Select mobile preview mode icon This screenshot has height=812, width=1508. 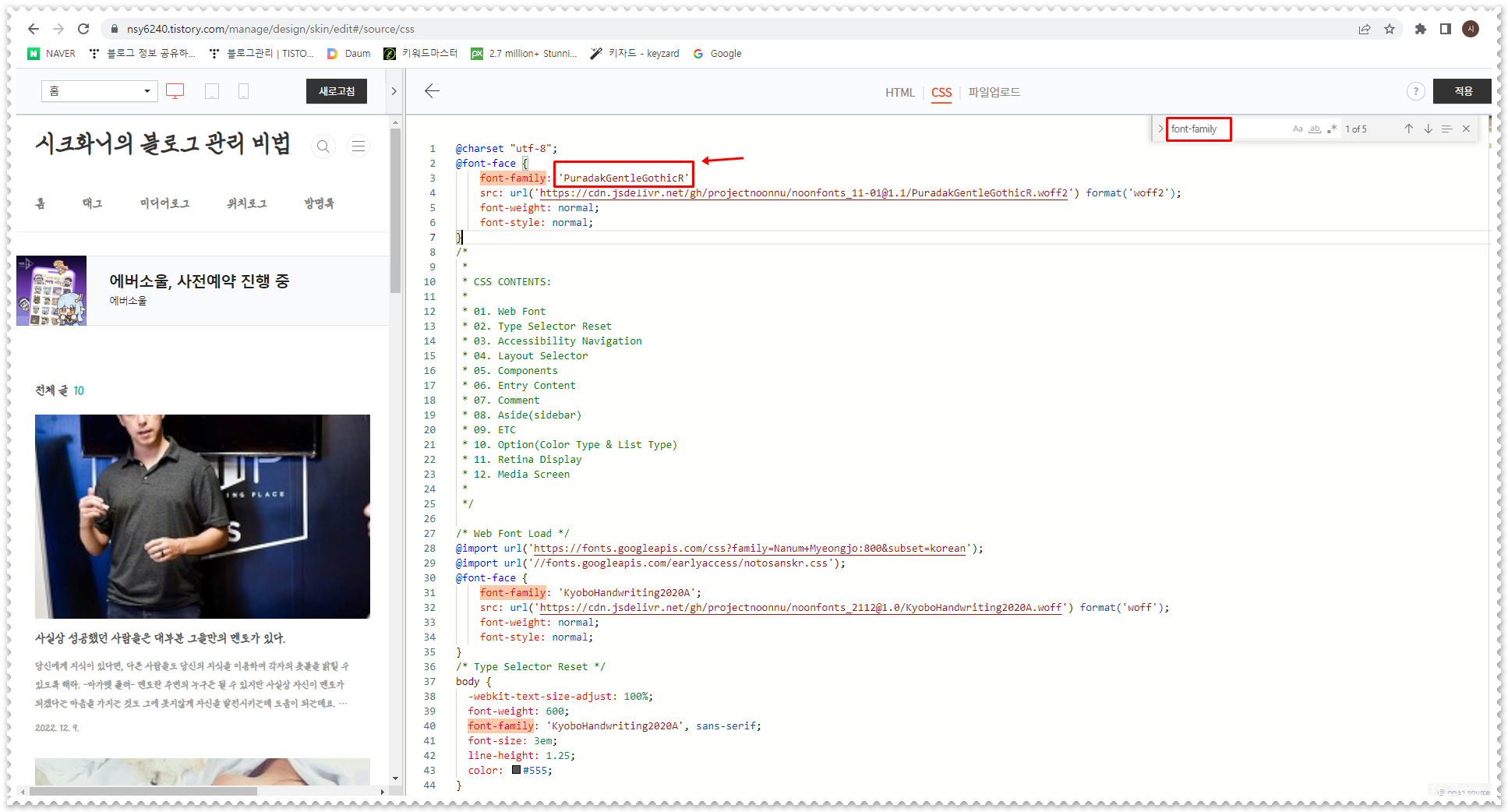pyautogui.click(x=243, y=91)
